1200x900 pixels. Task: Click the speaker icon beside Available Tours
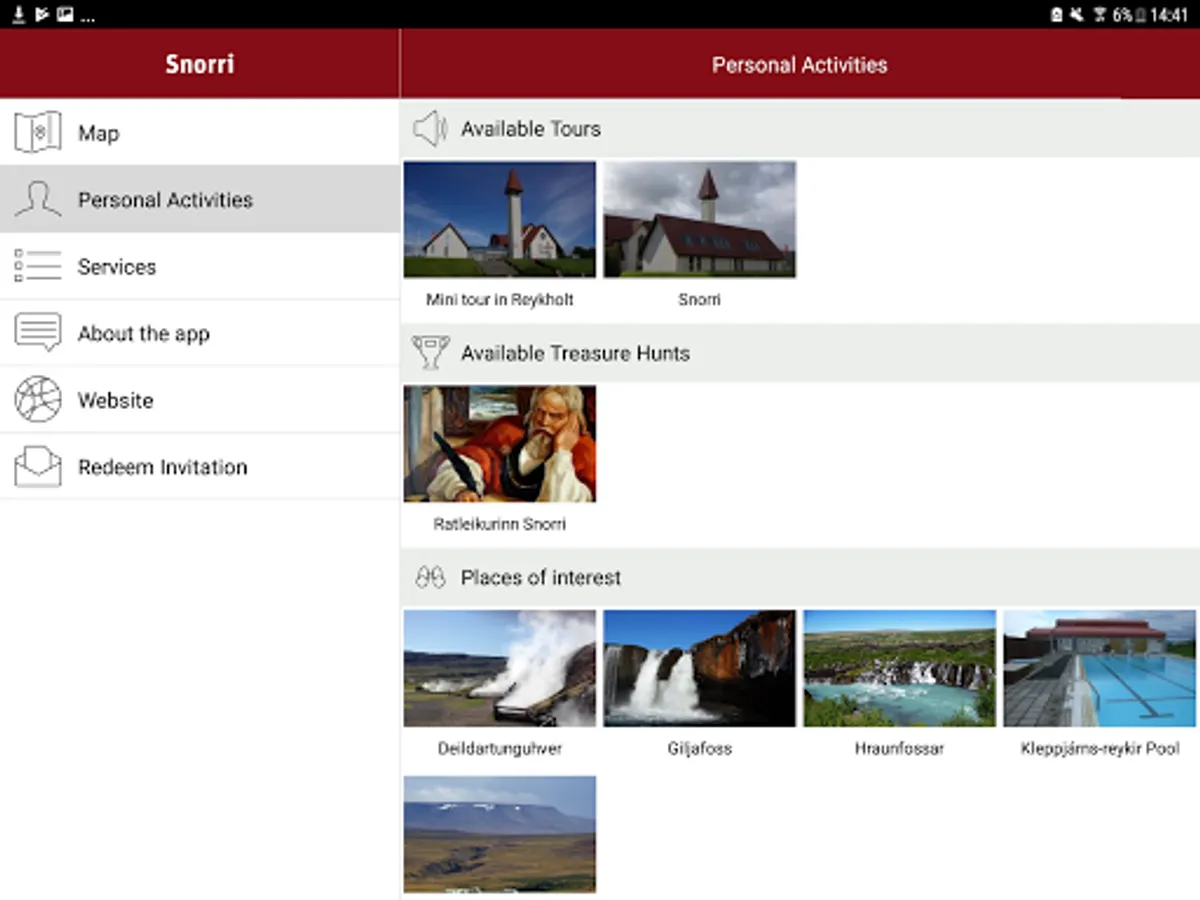(x=430, y=129)
